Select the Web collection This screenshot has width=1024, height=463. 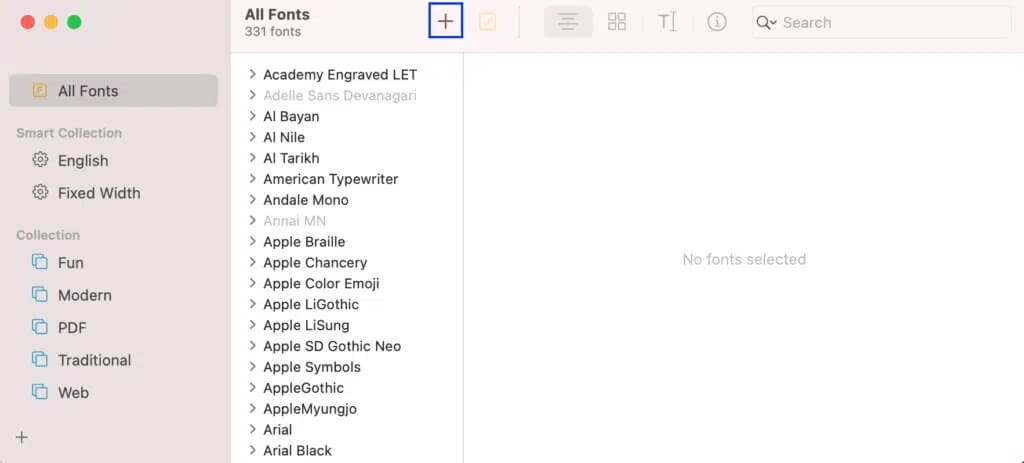(x=73, y=392)
